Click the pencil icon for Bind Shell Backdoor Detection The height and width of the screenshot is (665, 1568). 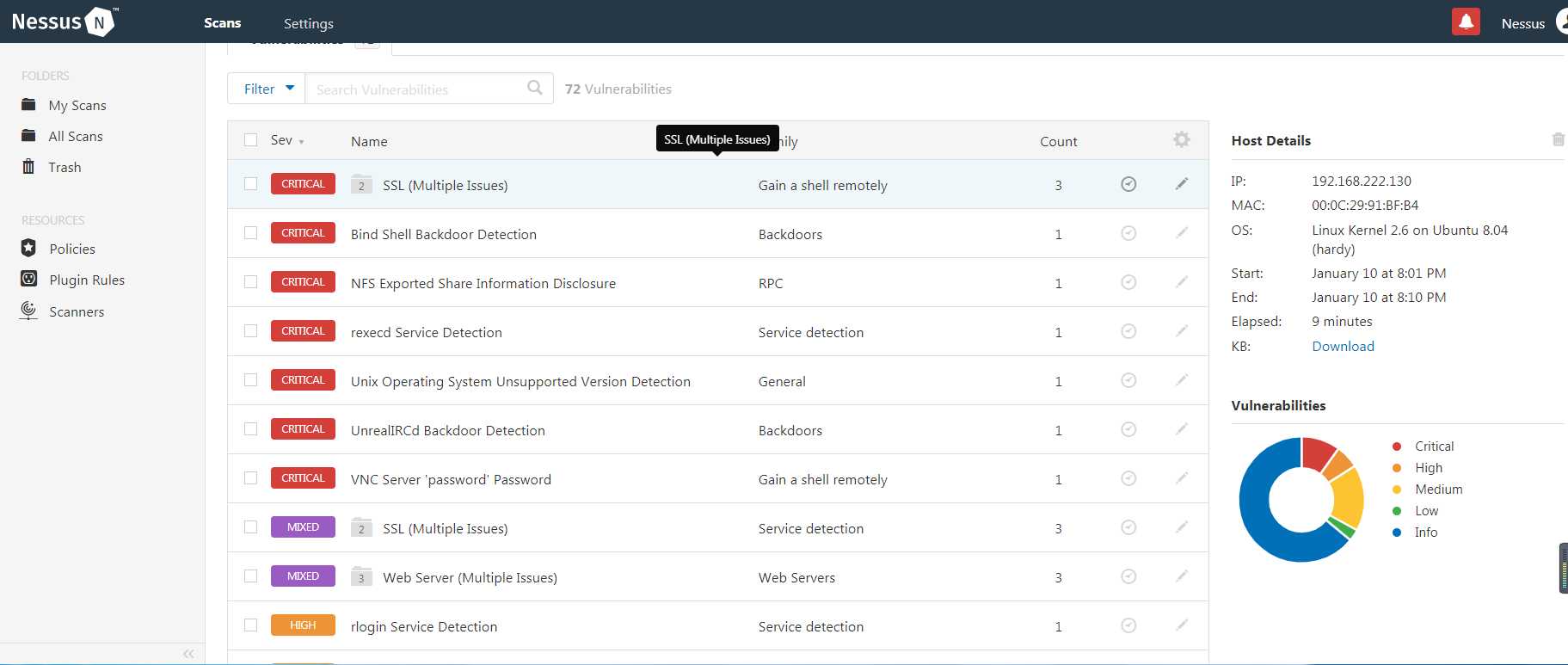(x=1182, y=232)
